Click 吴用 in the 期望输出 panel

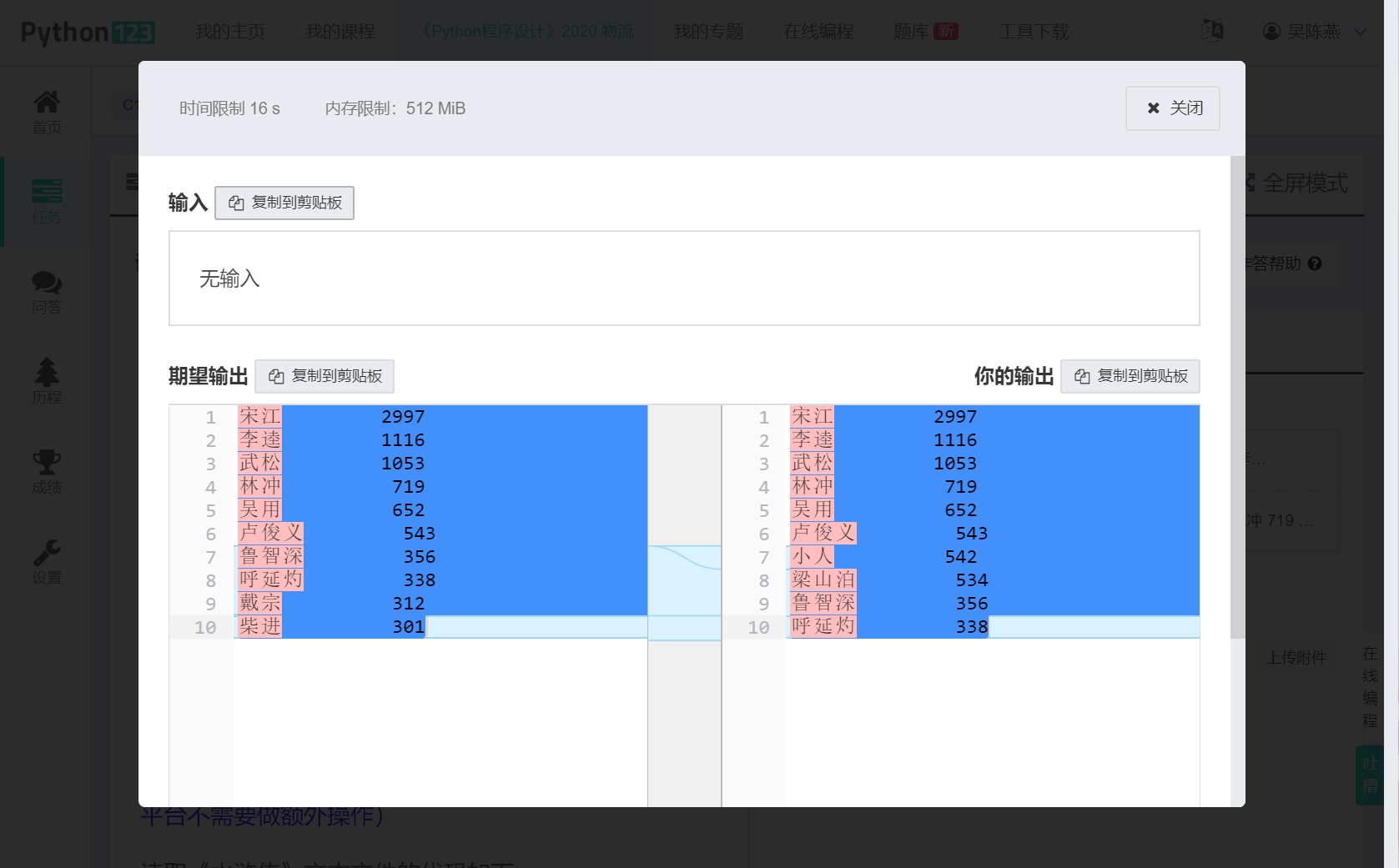[259, 509]
